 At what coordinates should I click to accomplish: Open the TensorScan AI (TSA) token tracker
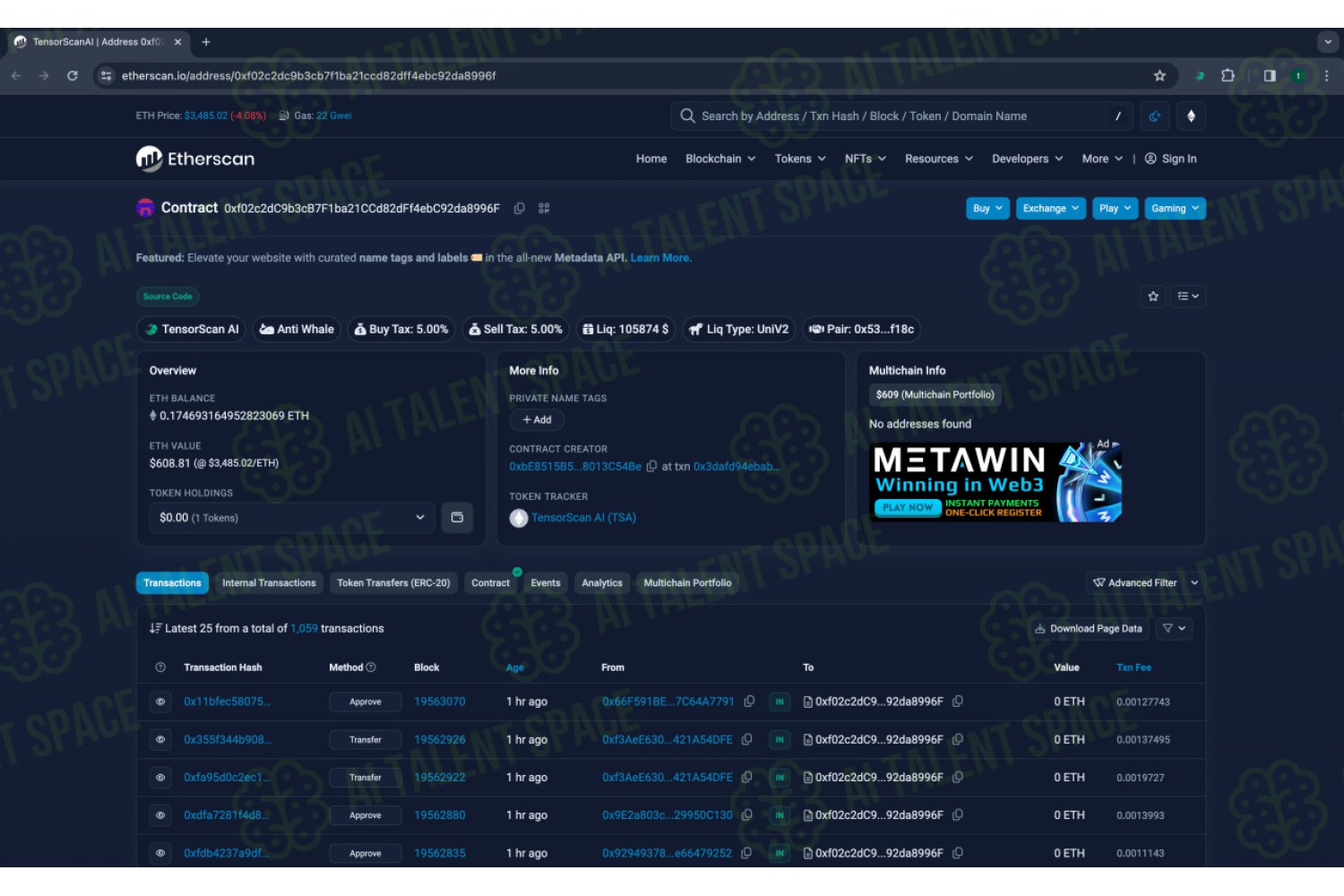pyautogui.click(x=583, y=518)
